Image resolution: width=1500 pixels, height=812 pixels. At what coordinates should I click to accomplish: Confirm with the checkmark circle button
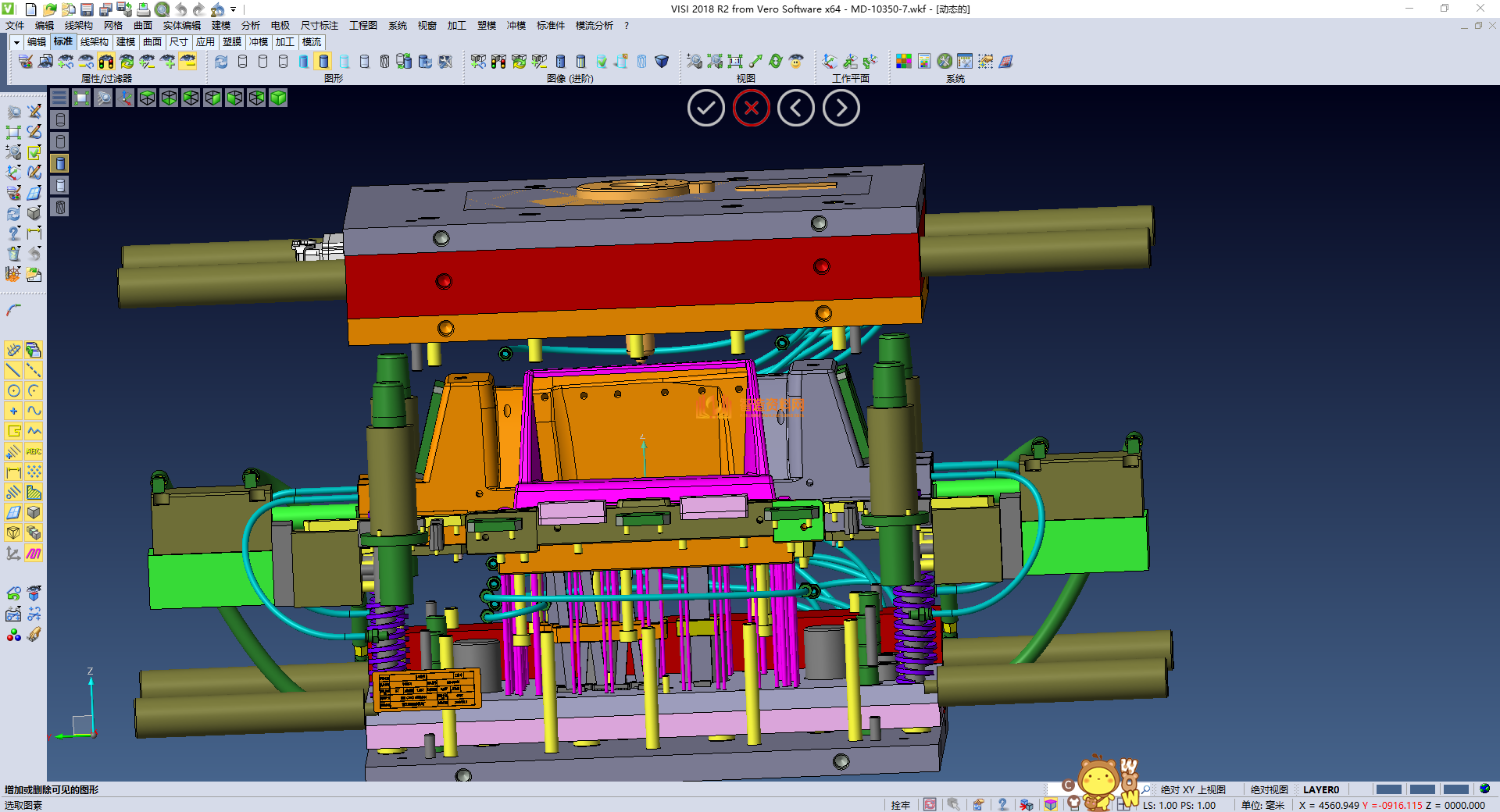click(x=705, y=109)
